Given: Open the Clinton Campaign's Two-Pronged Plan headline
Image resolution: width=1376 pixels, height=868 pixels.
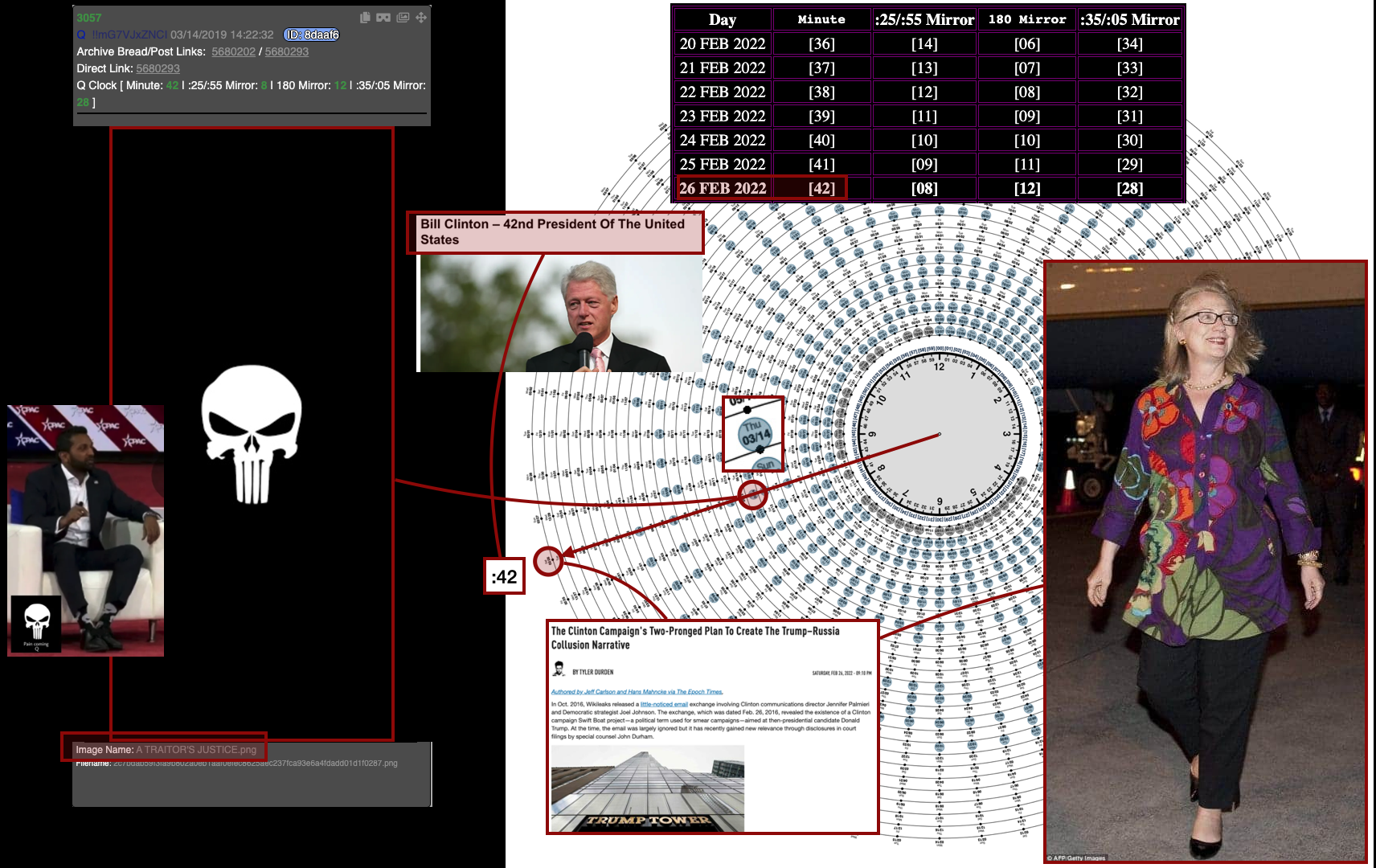Looking at the screenshot, I should pos(695,638).
